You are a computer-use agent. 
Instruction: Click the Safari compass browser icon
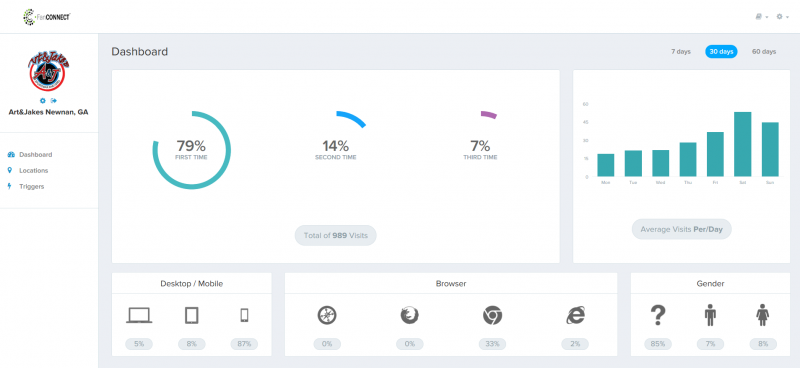point(327,316)
